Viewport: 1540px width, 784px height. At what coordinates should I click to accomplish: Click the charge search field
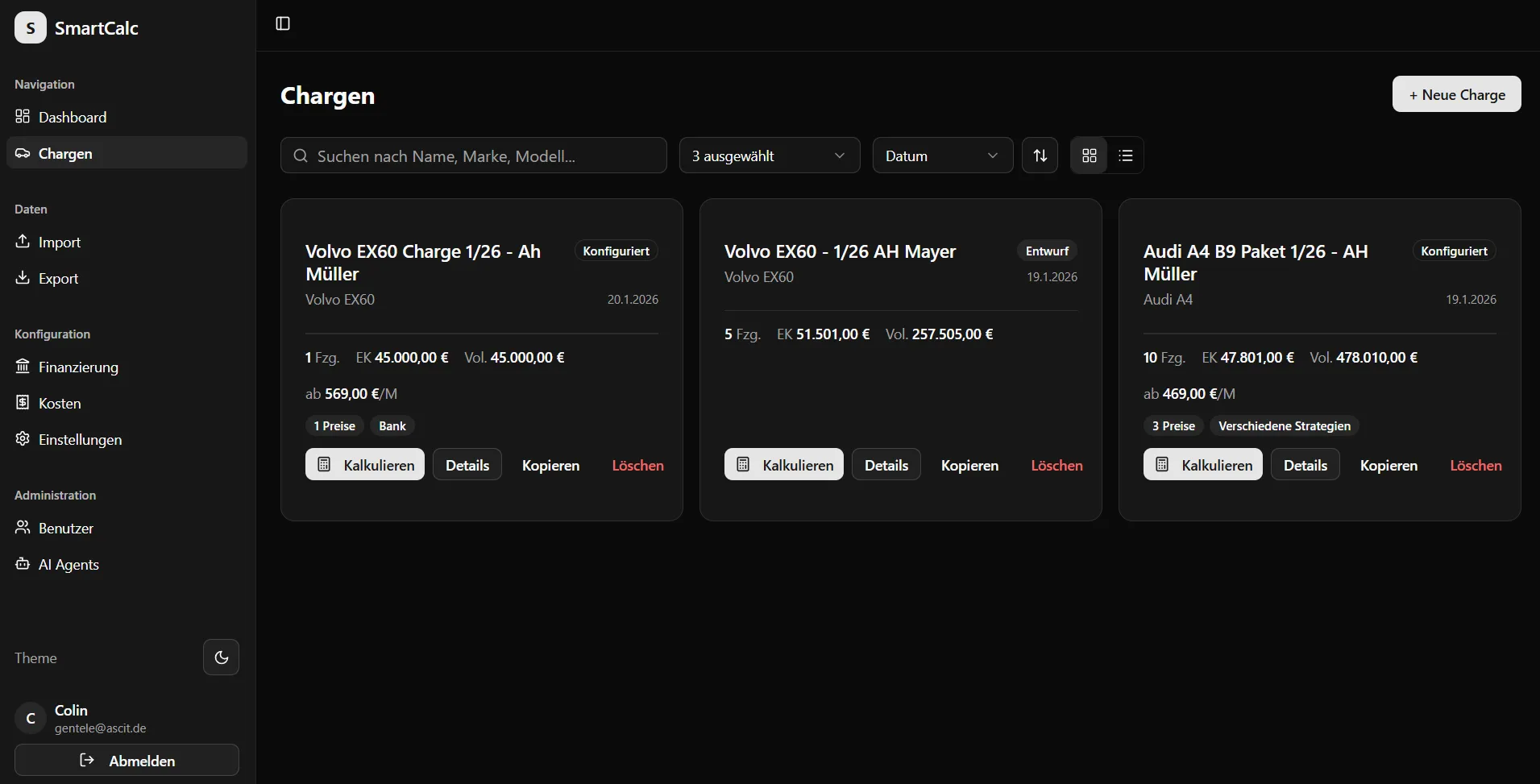474,156
